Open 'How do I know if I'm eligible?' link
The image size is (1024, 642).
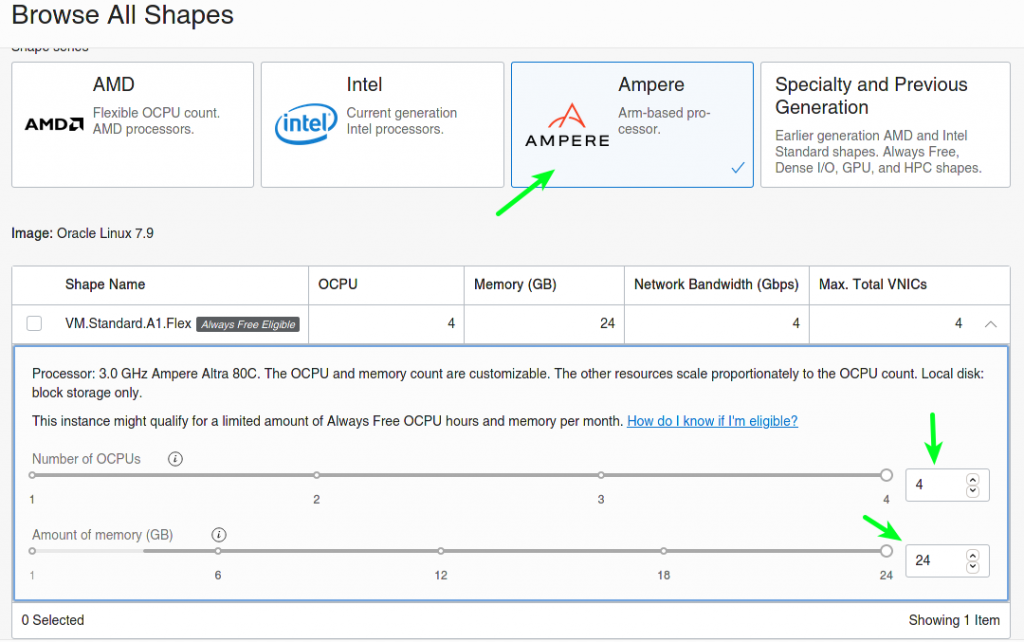click(x=712, y=421)
